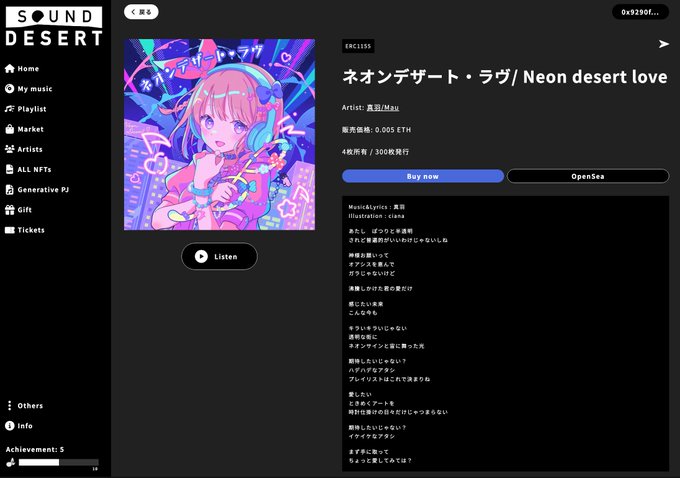The height and width of the screenshot is (478, 680).
Task: Select Artists in the sidebar
Action: [x=24, y=149]
